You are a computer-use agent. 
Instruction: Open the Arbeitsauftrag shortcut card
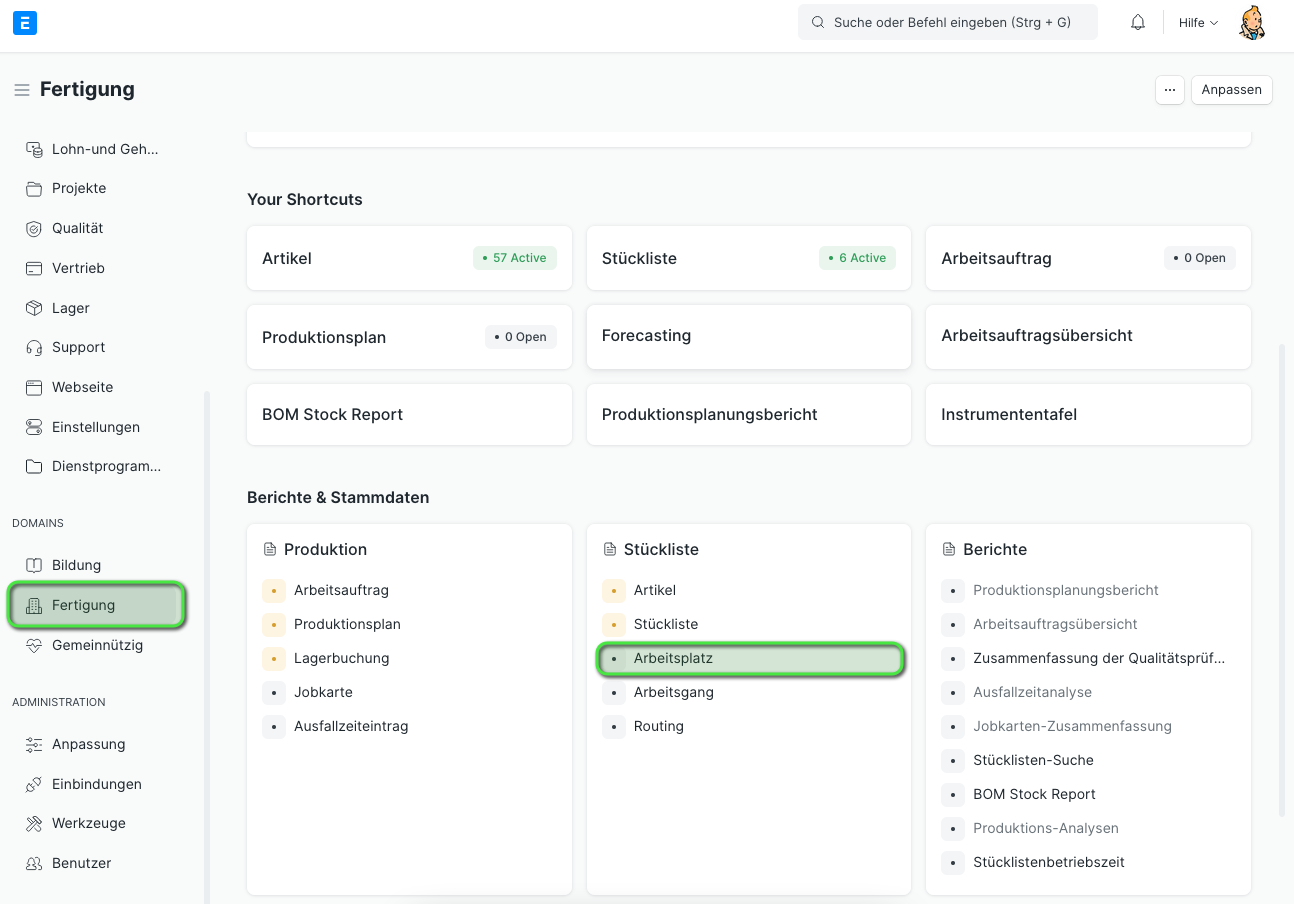coord(1088,258)
